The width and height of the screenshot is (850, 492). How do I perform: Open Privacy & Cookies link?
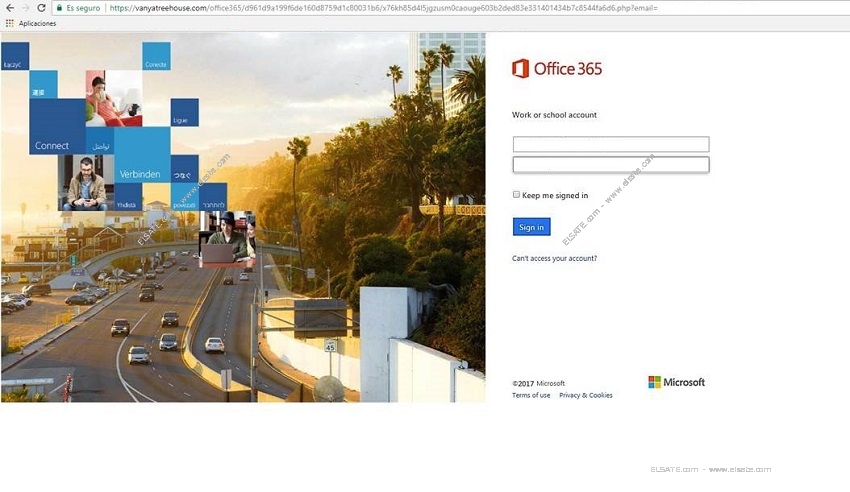tap(585, 395)
